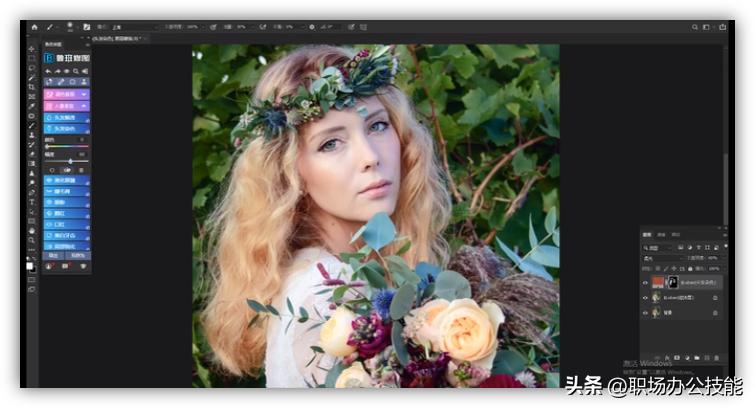Toggle visibility of the middle layer
This screenshot has width=755, height=408.
[x=644, y=297]
